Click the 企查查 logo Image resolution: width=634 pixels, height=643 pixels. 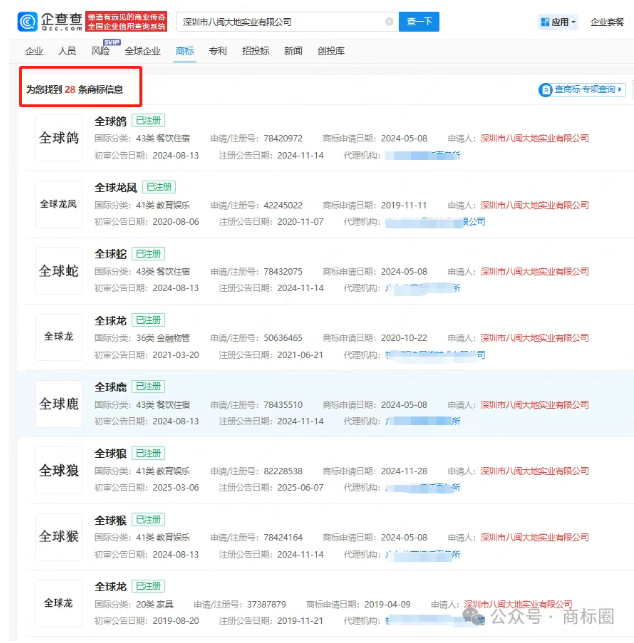tap(48, 20)
